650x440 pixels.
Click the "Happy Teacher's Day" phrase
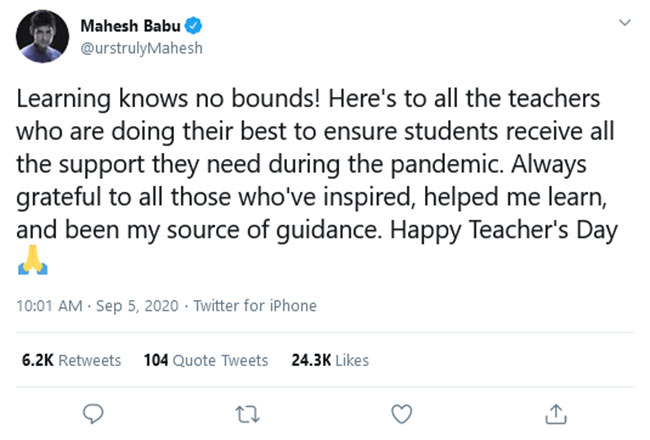pyautogui.click(x=502, y=233)
